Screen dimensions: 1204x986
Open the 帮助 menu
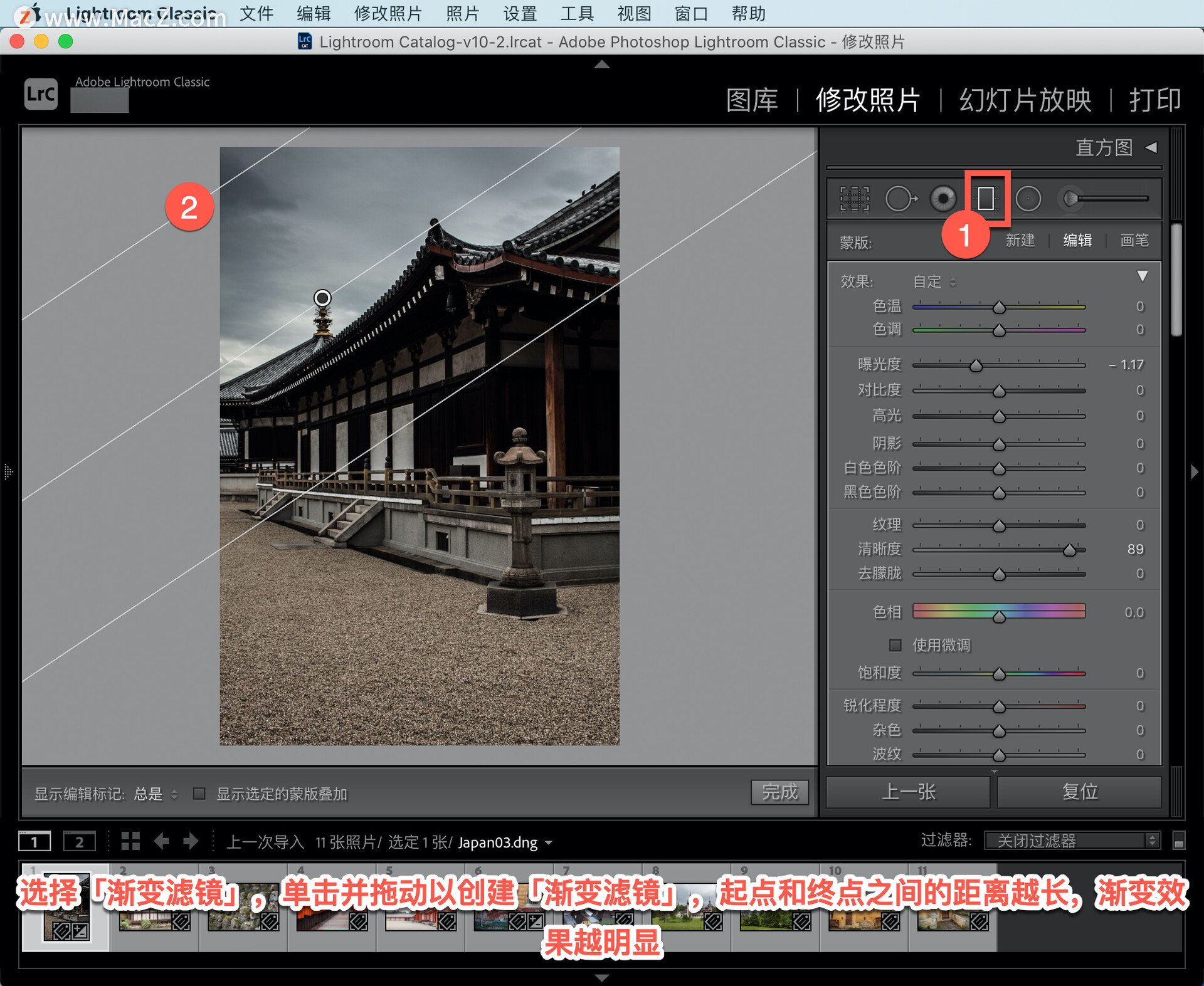point(748,13)
